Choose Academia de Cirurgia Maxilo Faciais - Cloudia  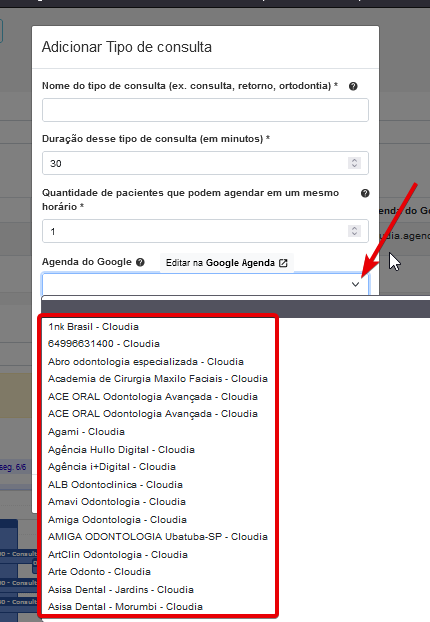(157, 379)
